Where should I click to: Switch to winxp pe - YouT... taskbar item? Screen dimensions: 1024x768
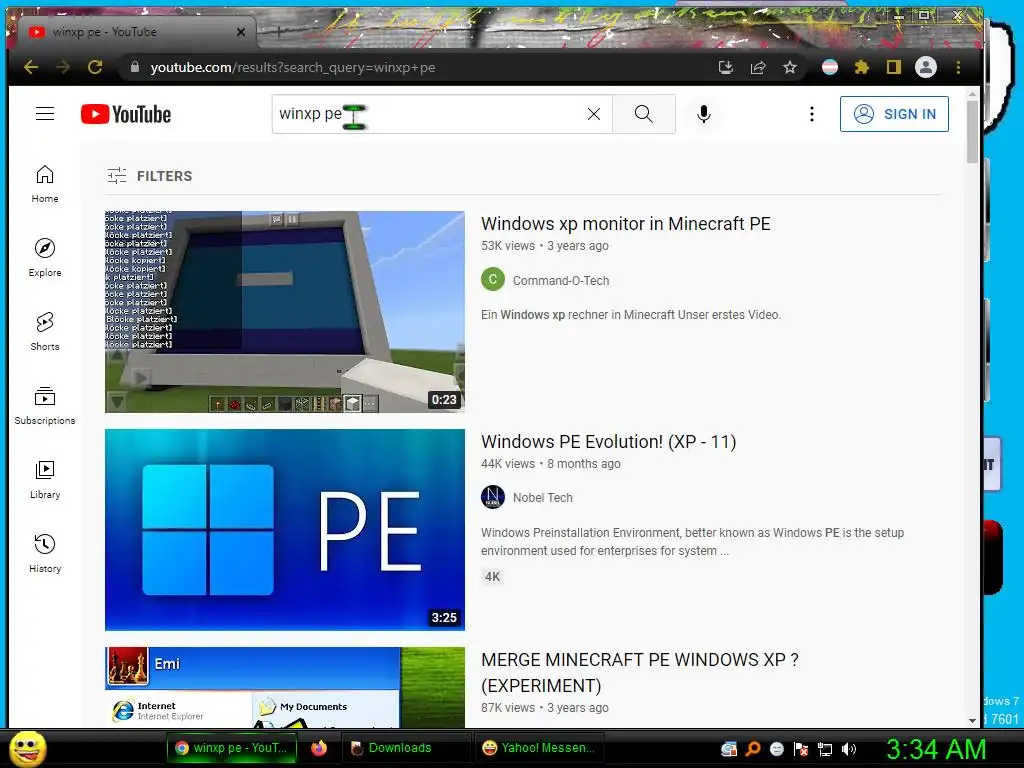[232, 748]
